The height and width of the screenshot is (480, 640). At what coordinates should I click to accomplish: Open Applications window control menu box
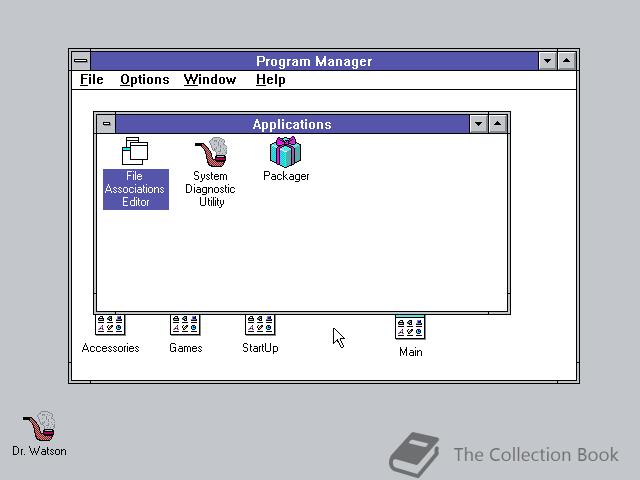[x=106, y=124]
